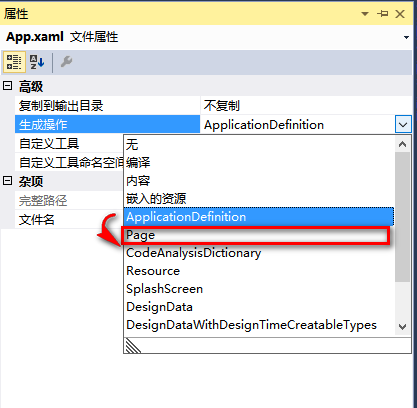Click the ApplicationDefinition value field
The height and width of the screenshot is (408, 417).
coord(298,125)
